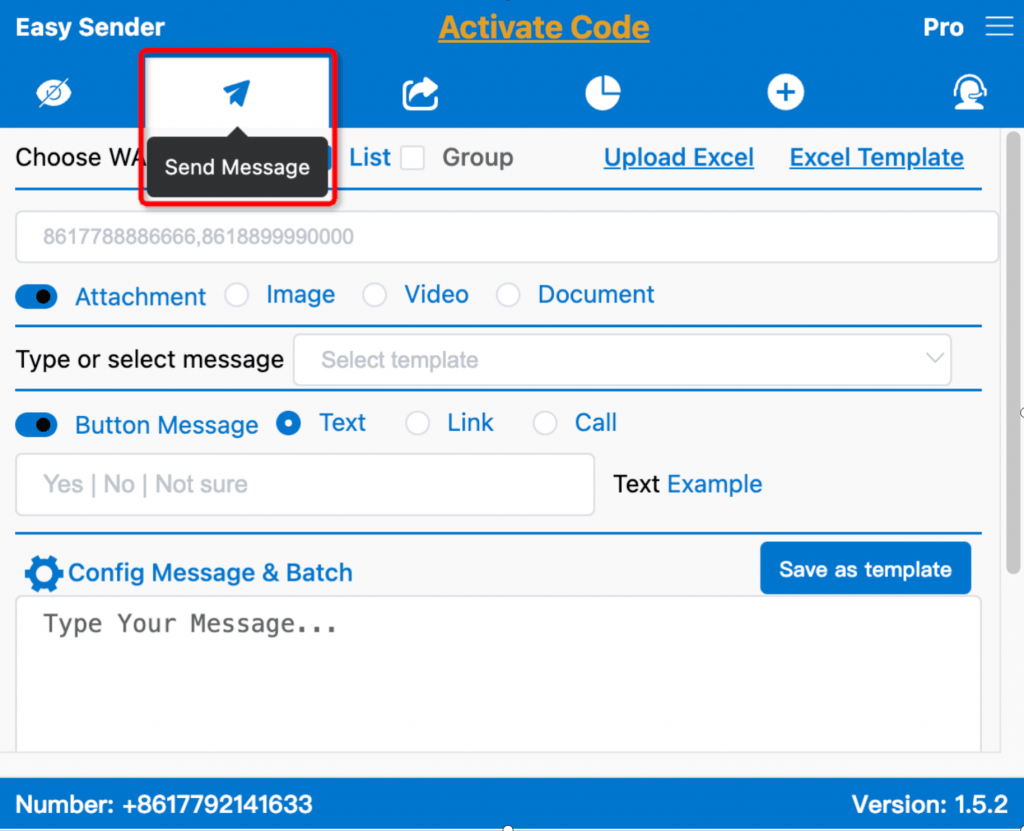Image resolution: width=1024 pixels, height=831 pixels.
Task: Open the share/export tool icon
Action: coord(420,92)
